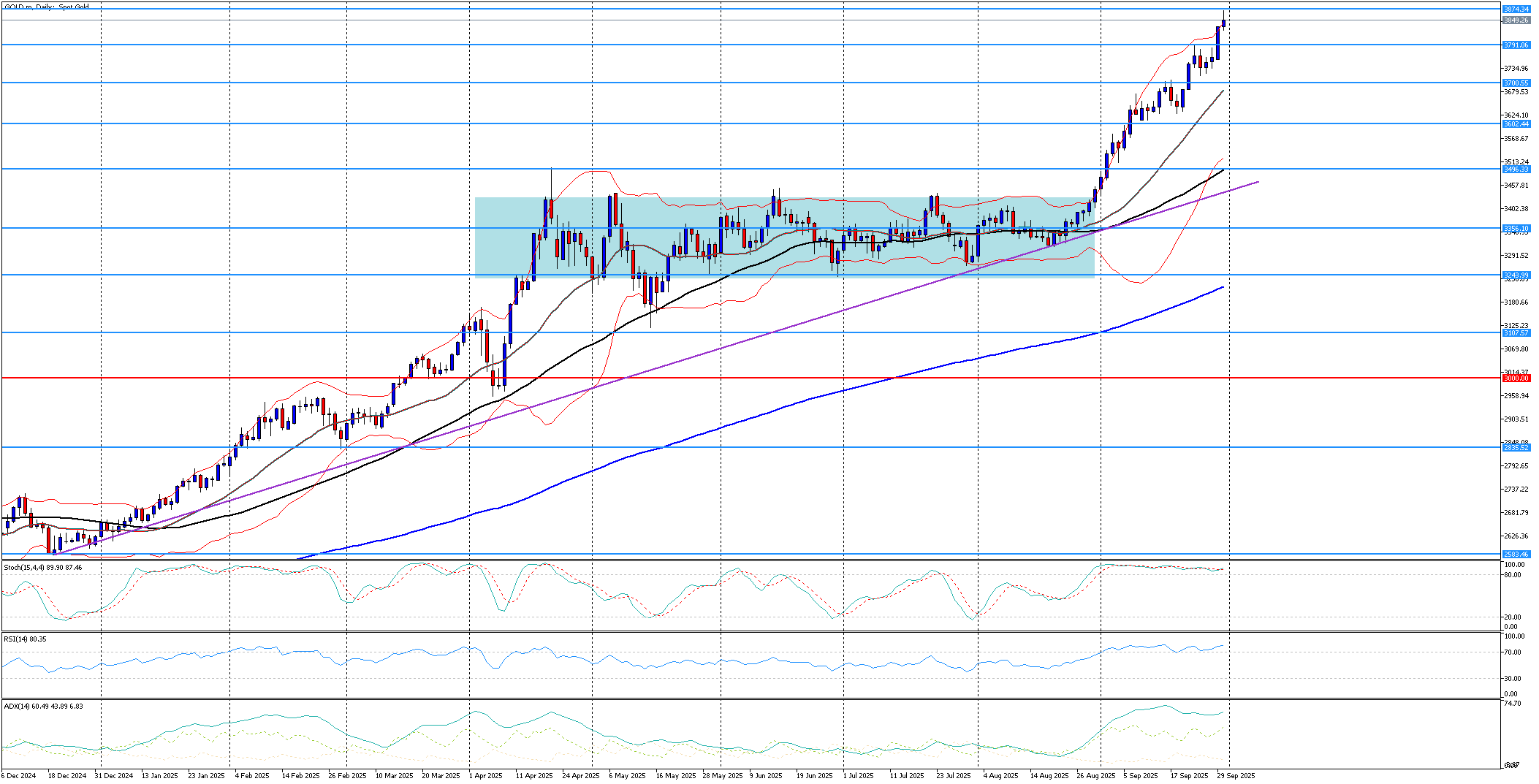This screenshot has width=1539, height=784.
Task: Click the RSI(14) indicator label
Action: point(25,639)
